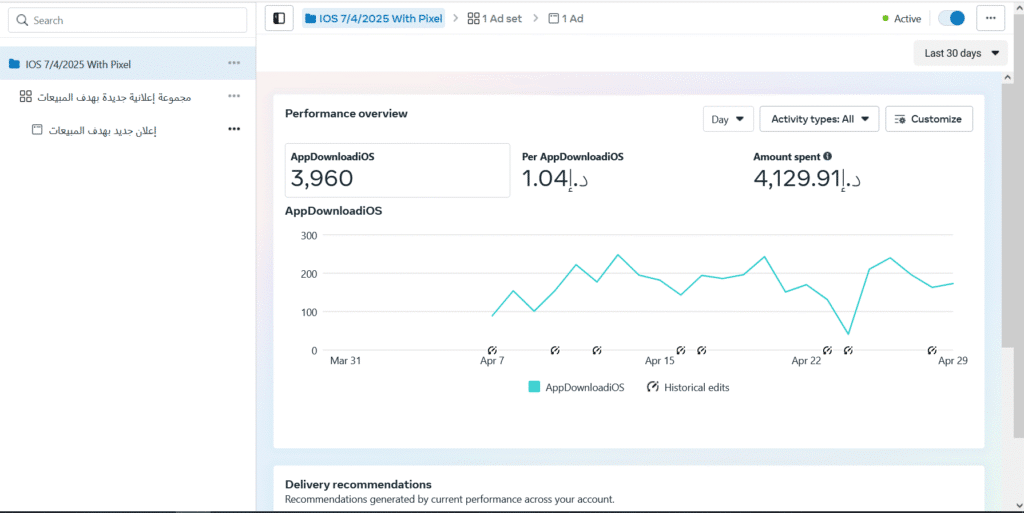Toggle AppDownloadiOS series in chart legend
The width and height of the screenshot is (1024, 513).
(x=576, y=387)
